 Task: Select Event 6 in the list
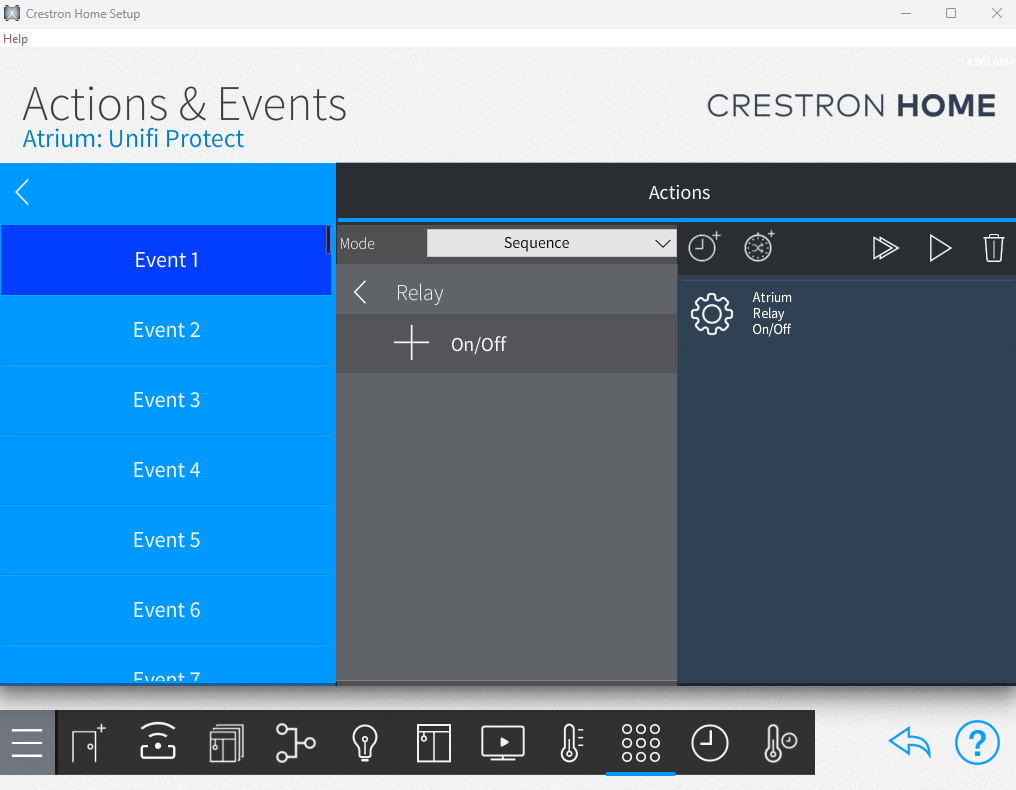tap(166, 610)
